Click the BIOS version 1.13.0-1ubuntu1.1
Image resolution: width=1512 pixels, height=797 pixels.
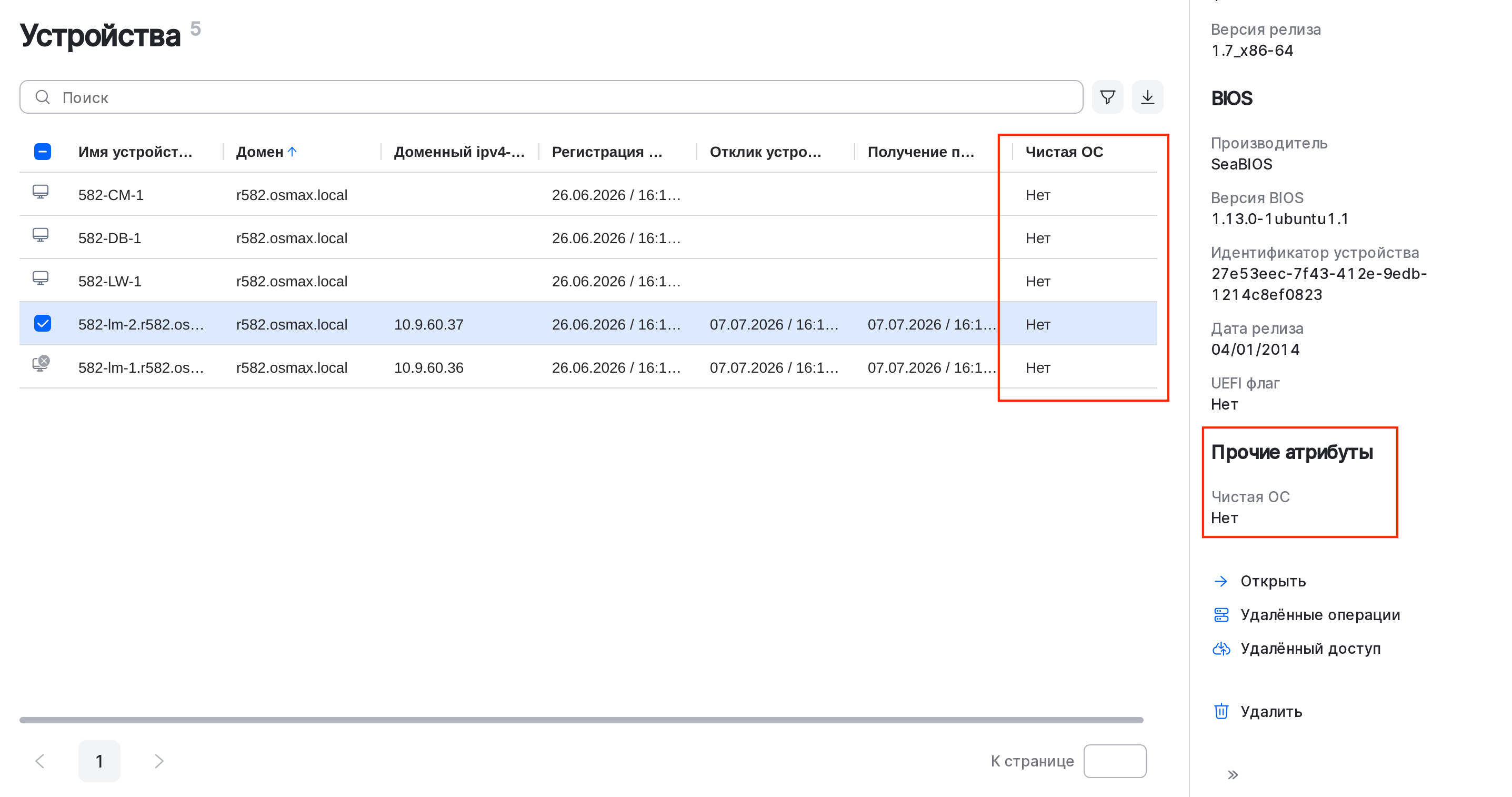(1279, 218)
